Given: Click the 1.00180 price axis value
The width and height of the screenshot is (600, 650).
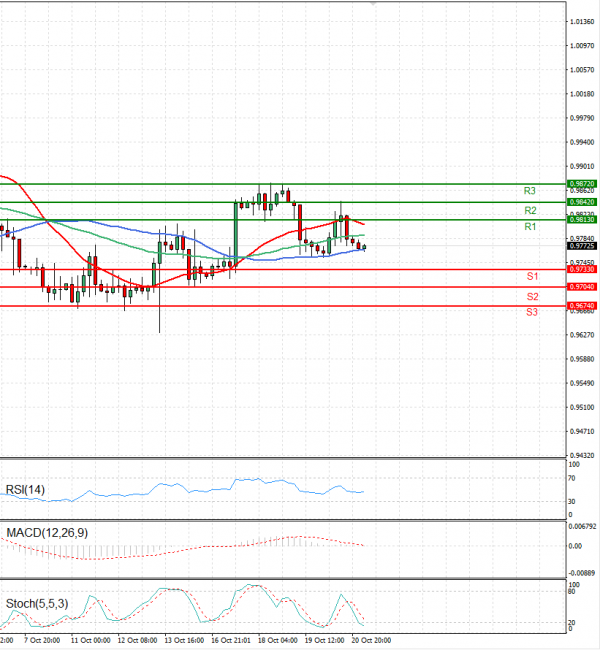Looking at the screenshot, I should 582,94.
